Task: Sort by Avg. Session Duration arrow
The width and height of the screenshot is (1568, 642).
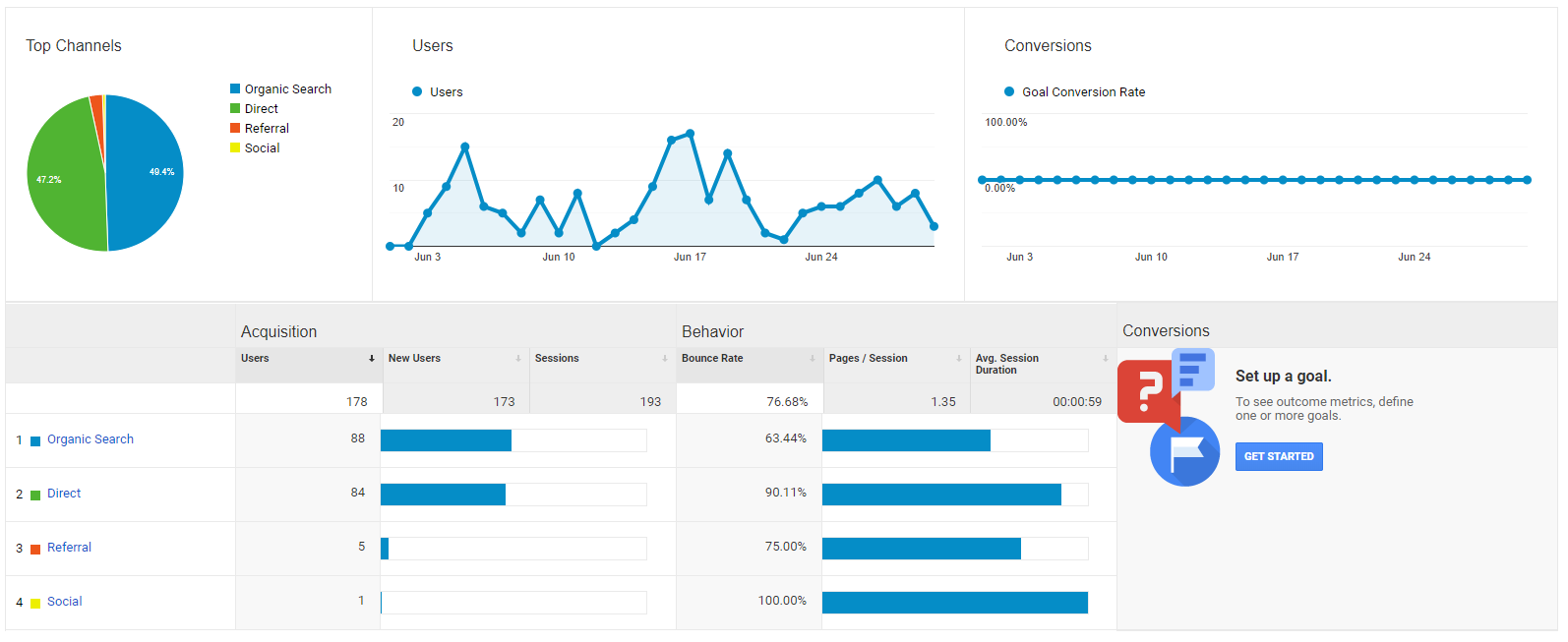Action: pos(1106,359)
